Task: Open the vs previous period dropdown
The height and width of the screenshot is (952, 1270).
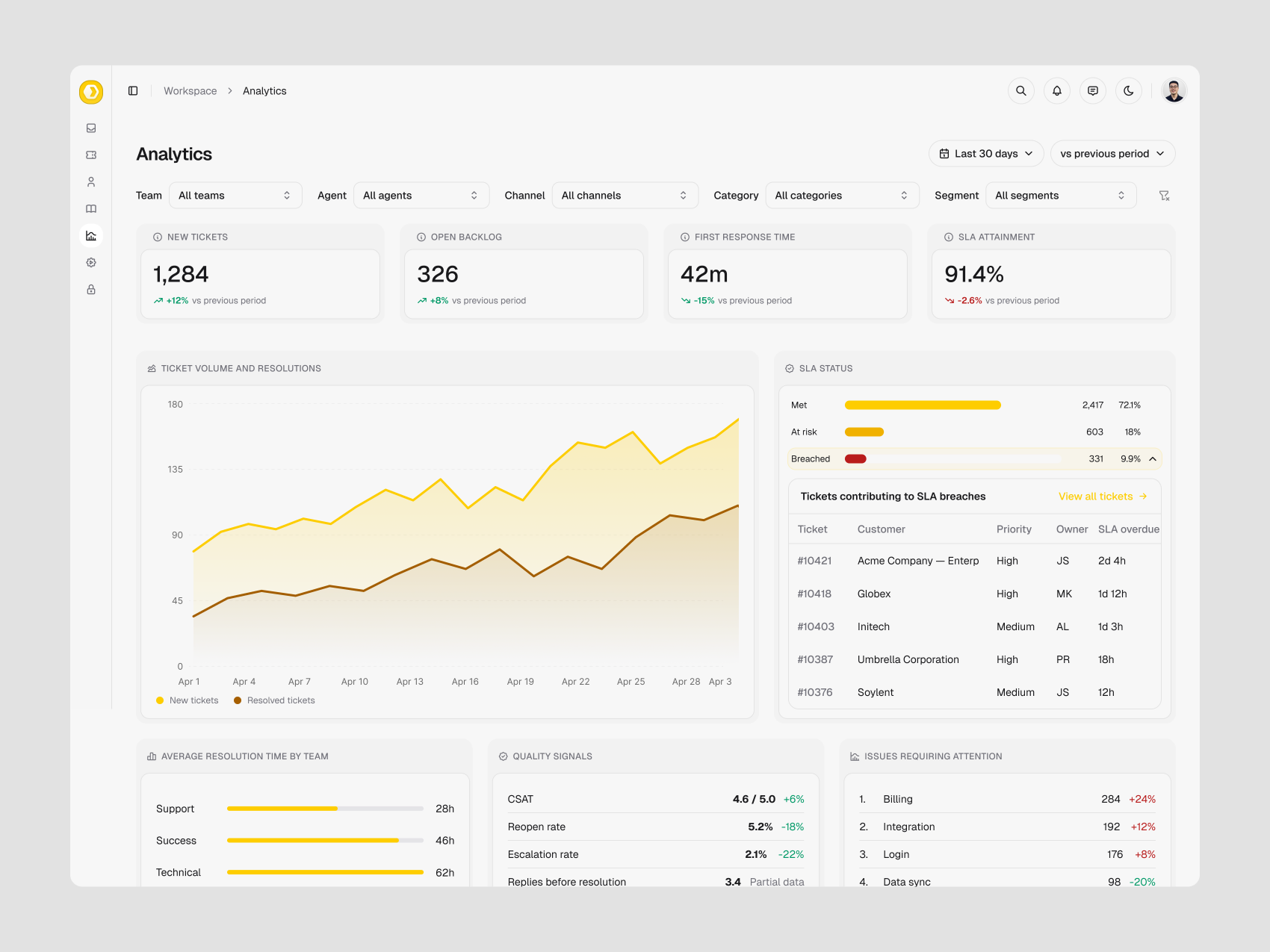Action: 1112,154
